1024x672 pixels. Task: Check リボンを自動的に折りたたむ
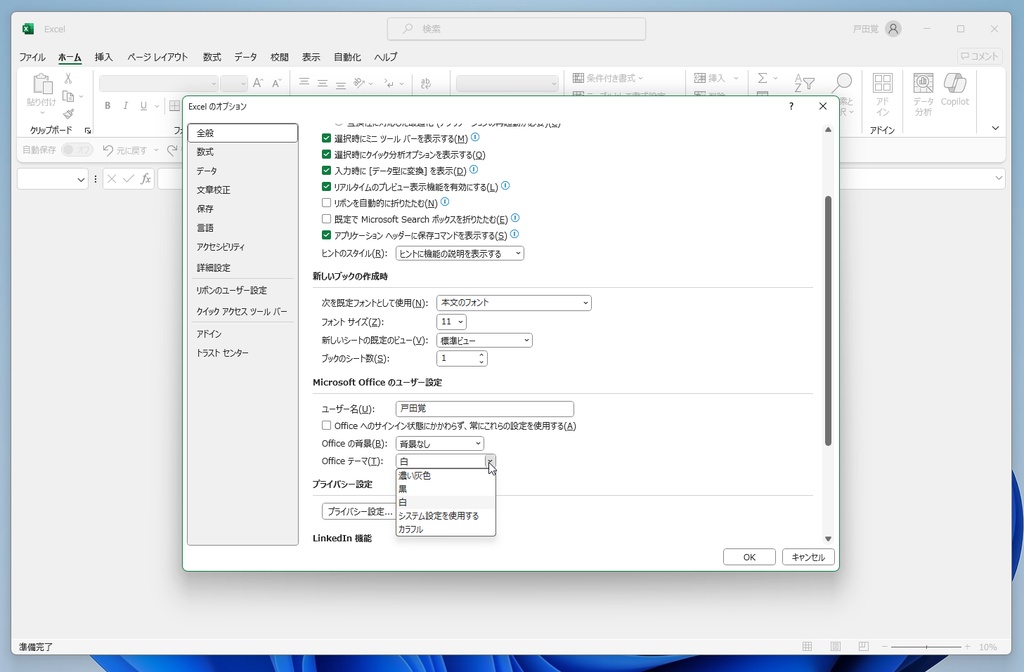coord(327,203)
